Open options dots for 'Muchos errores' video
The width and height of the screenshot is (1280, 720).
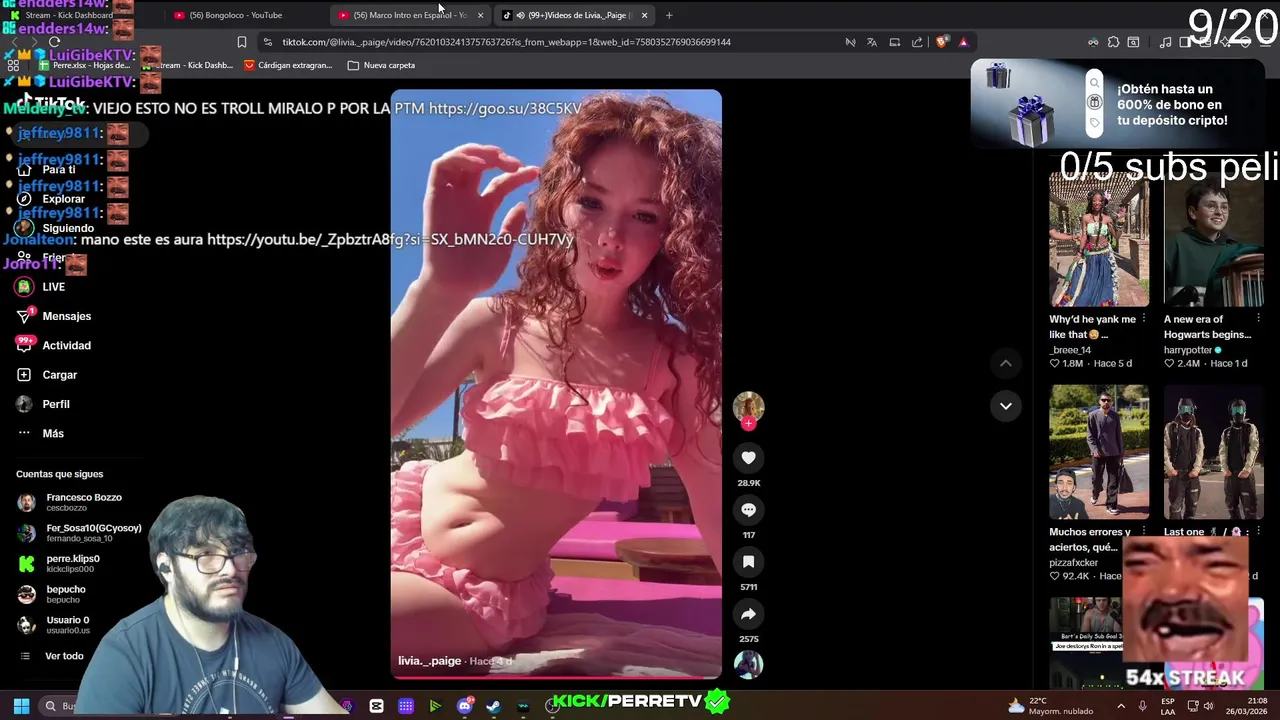point(1144,532)
